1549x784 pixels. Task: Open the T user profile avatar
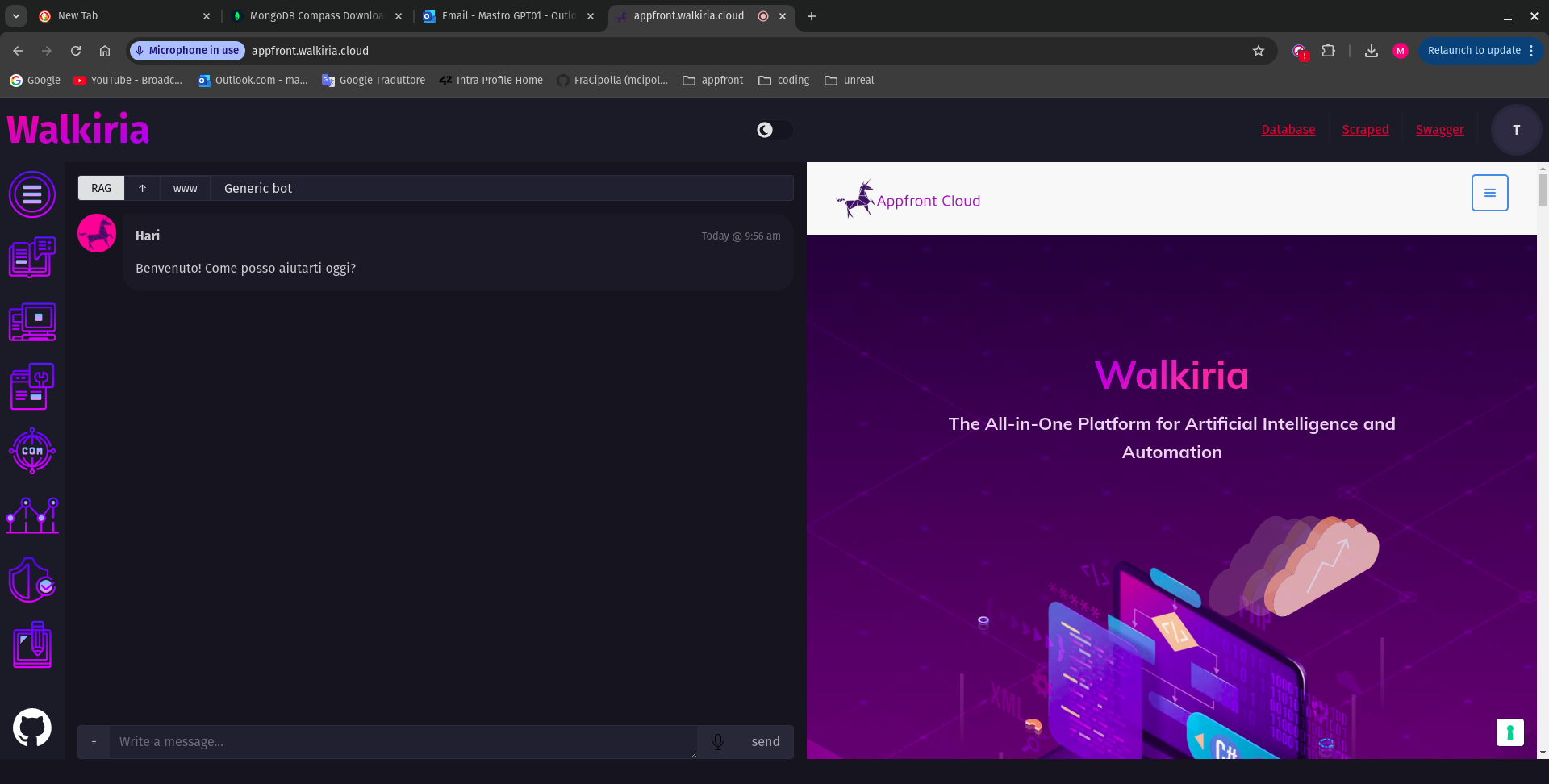(1516, 130)
